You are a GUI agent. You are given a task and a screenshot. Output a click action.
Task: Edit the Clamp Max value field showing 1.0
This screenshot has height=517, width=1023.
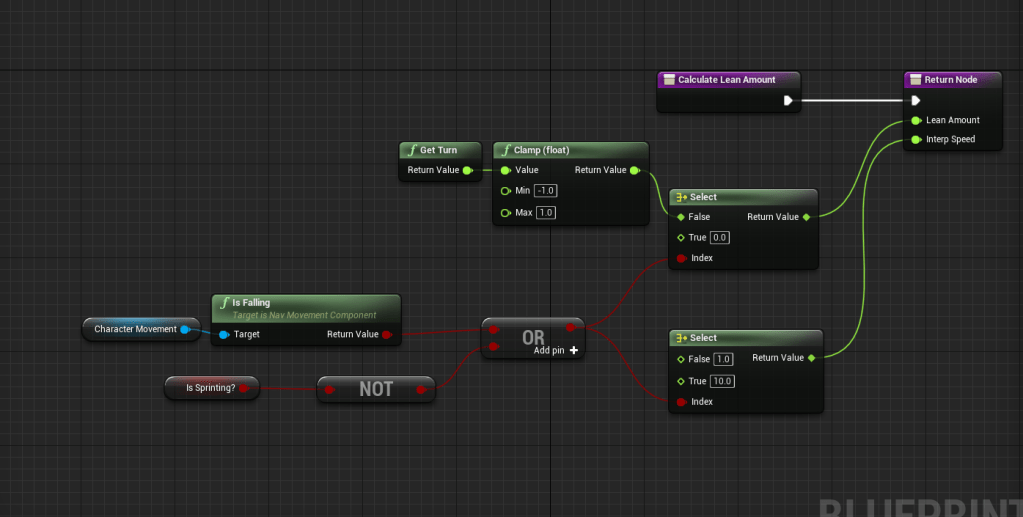pyautogui.click(x=546, y=213)
